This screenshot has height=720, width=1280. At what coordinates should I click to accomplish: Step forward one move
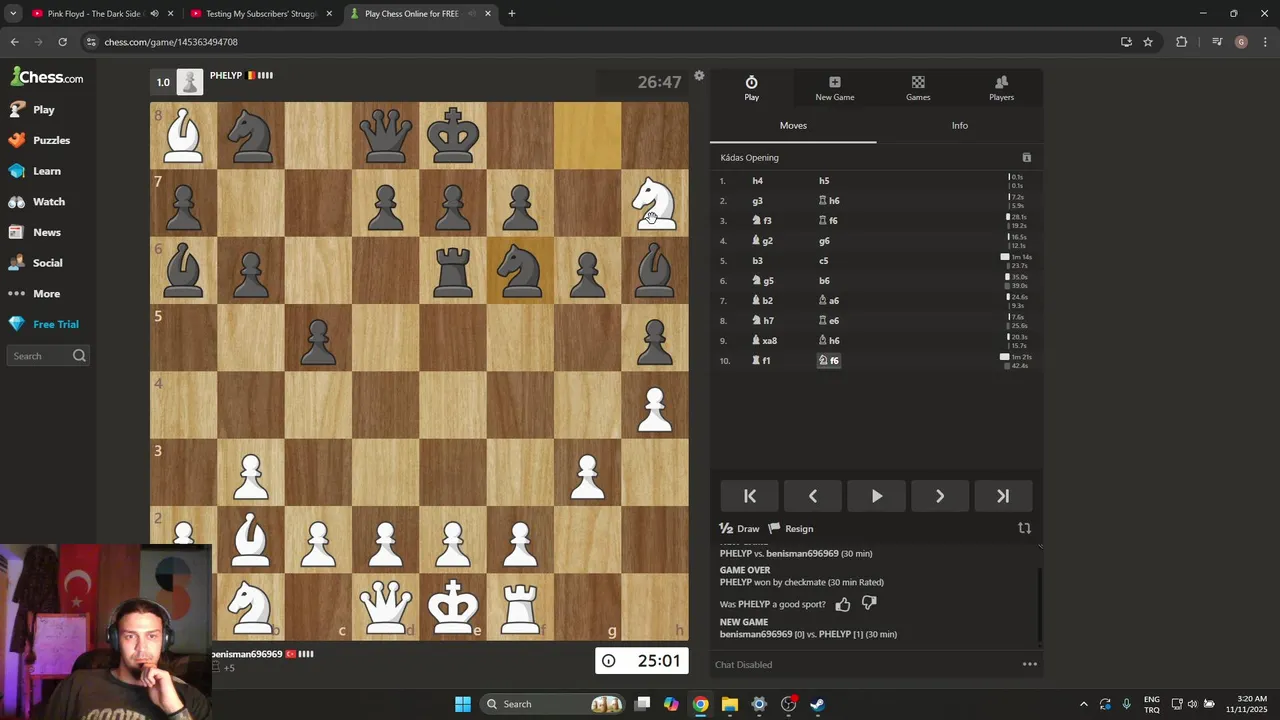[939, 496]
